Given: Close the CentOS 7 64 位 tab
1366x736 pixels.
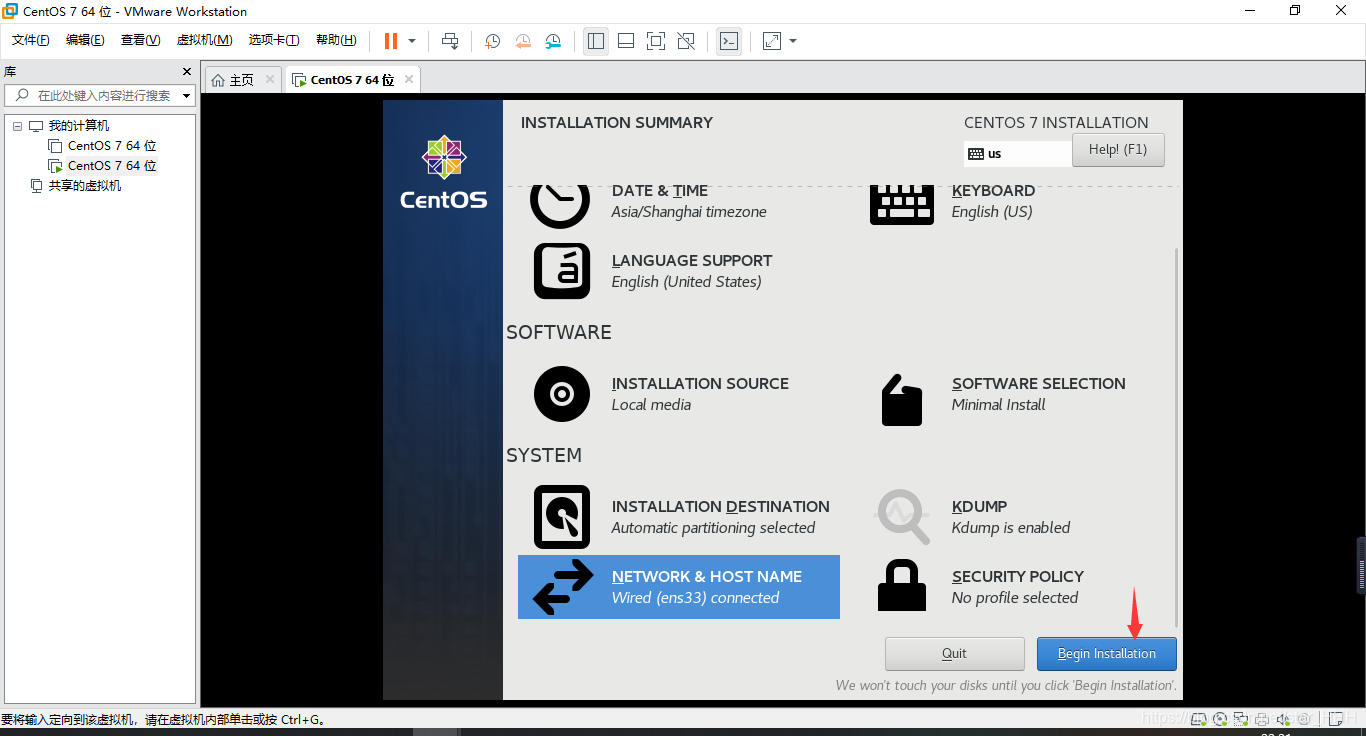Looking at the screenshot, I should pyautogui.click(x=408, y=79).
